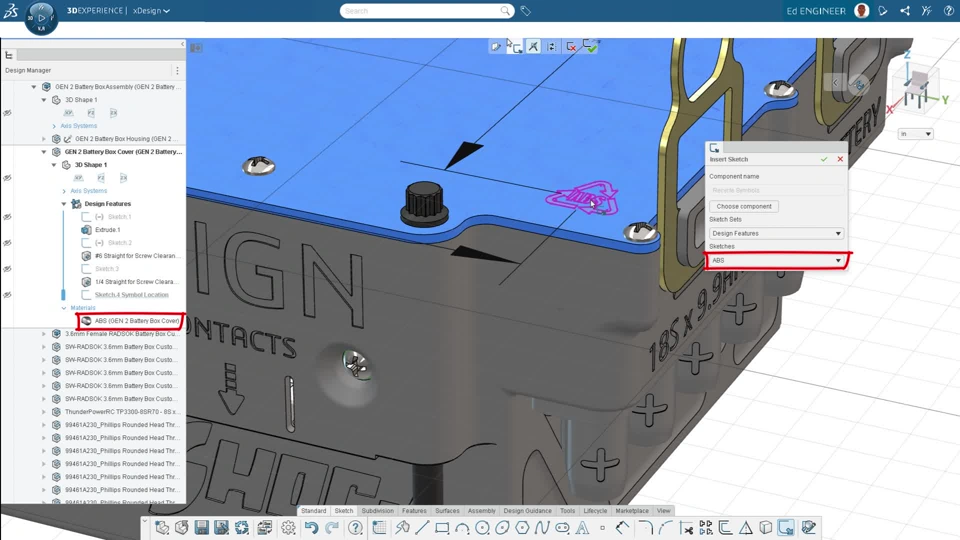Viewport: 960px width, 540px height.
Task: Select the Polygon sketch tool
Action: [522, 528]
